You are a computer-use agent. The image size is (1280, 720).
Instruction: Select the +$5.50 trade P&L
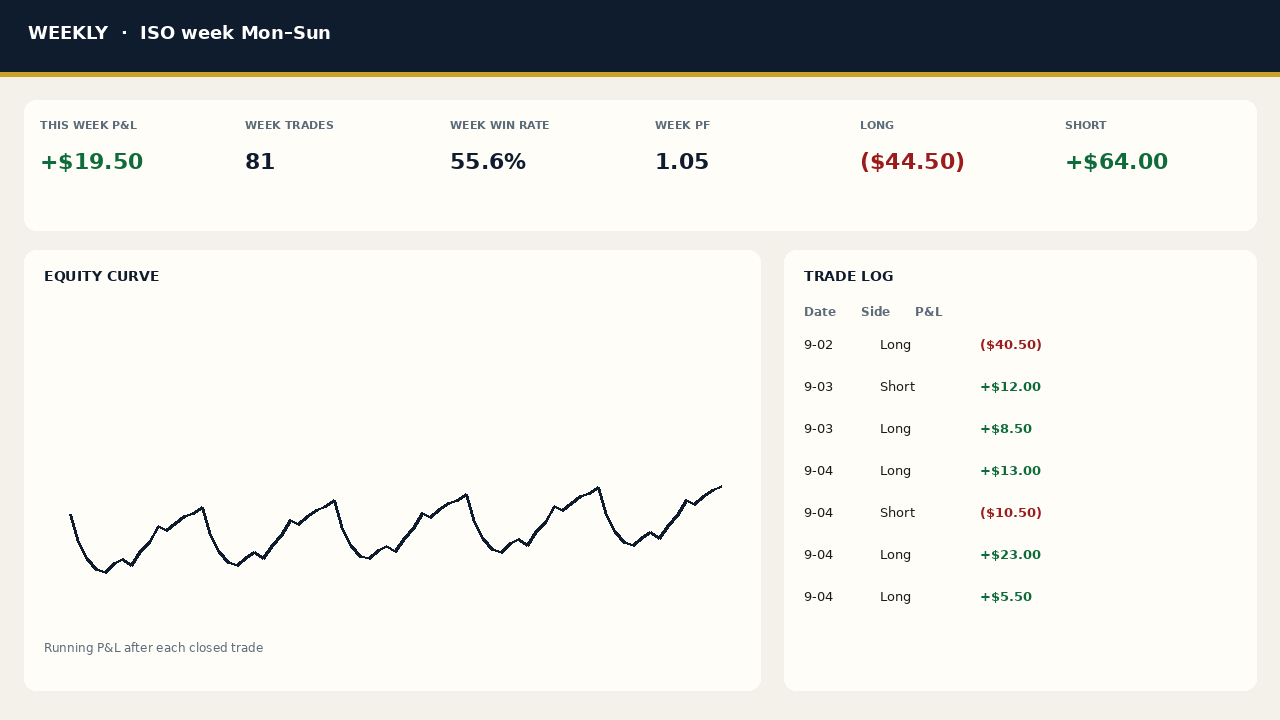click(x=1006, y=597)
